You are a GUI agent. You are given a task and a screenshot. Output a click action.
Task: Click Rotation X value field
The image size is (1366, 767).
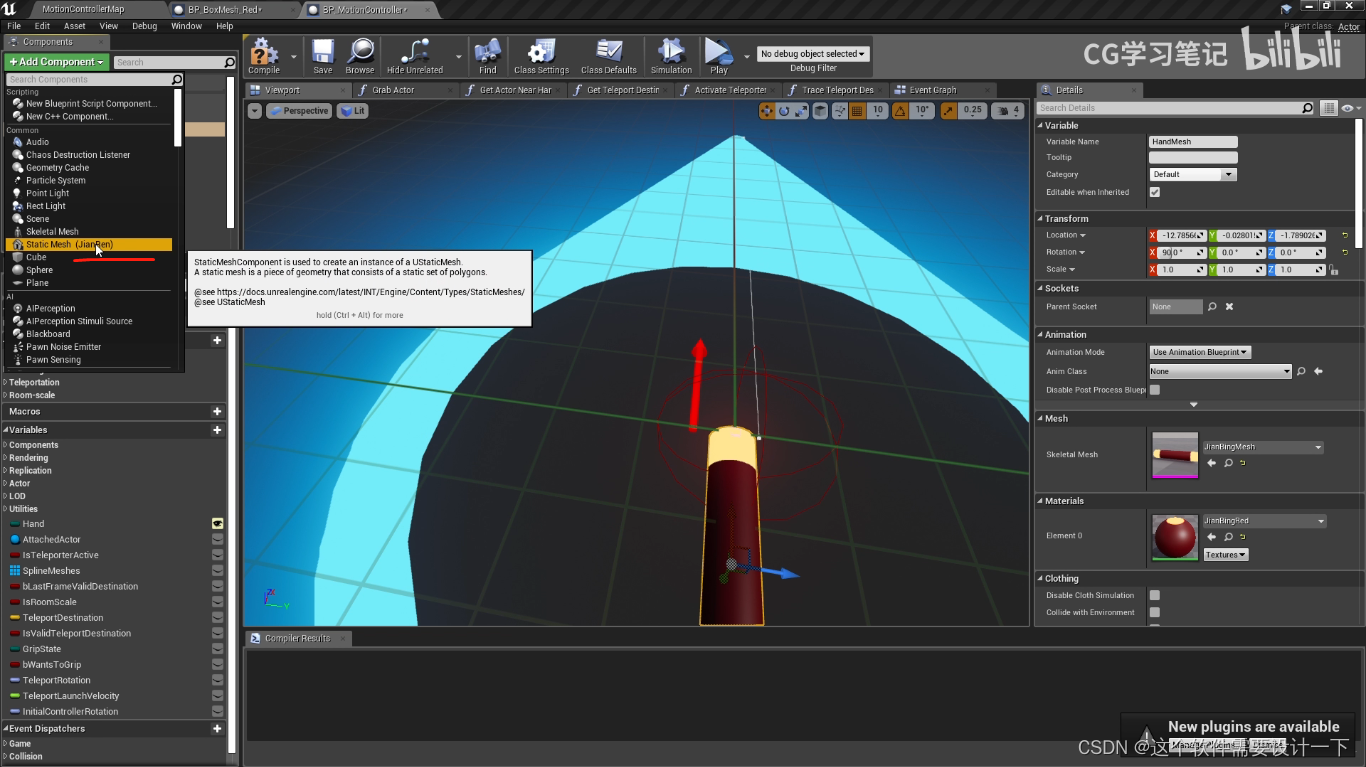click(1182, 252)
